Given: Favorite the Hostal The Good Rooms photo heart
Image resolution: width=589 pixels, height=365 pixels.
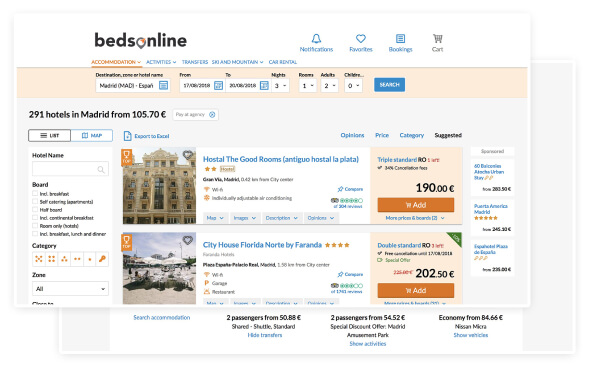Looking at the screenshot, I should click(188, 154).
